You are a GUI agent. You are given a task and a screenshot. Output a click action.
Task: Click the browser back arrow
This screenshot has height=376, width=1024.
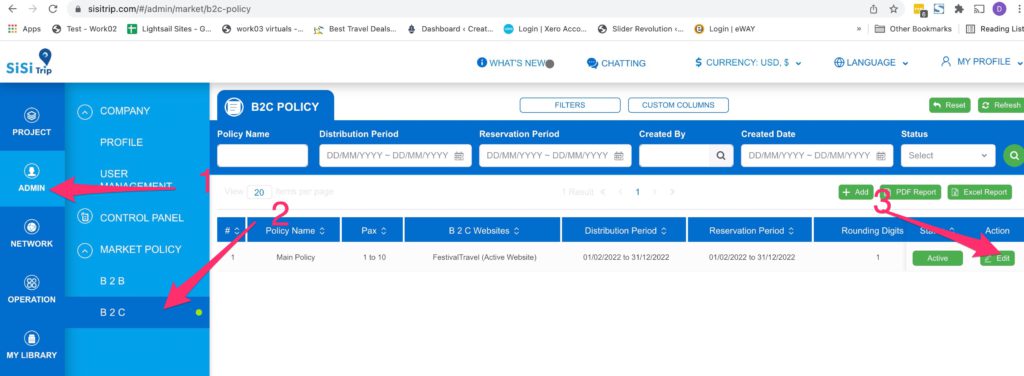12,9
